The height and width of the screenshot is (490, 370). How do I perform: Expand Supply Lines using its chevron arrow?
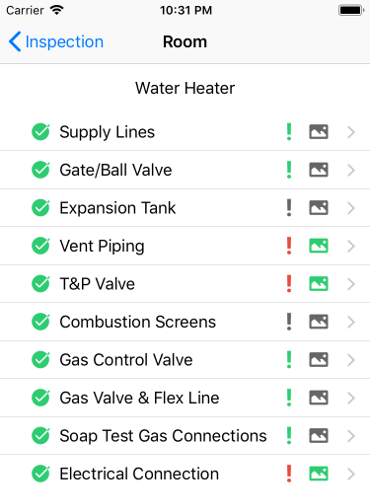point(351,132)
